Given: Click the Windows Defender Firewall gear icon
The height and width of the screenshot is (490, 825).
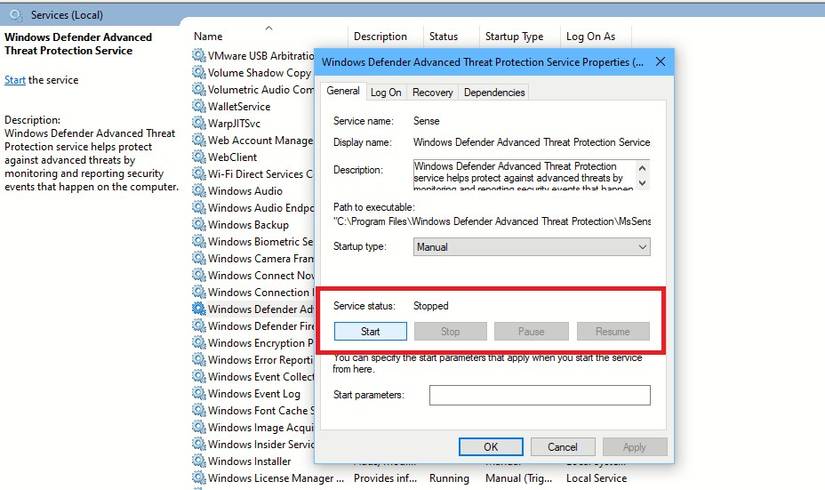Looking at the screenshot, I should tap(199, 325).
